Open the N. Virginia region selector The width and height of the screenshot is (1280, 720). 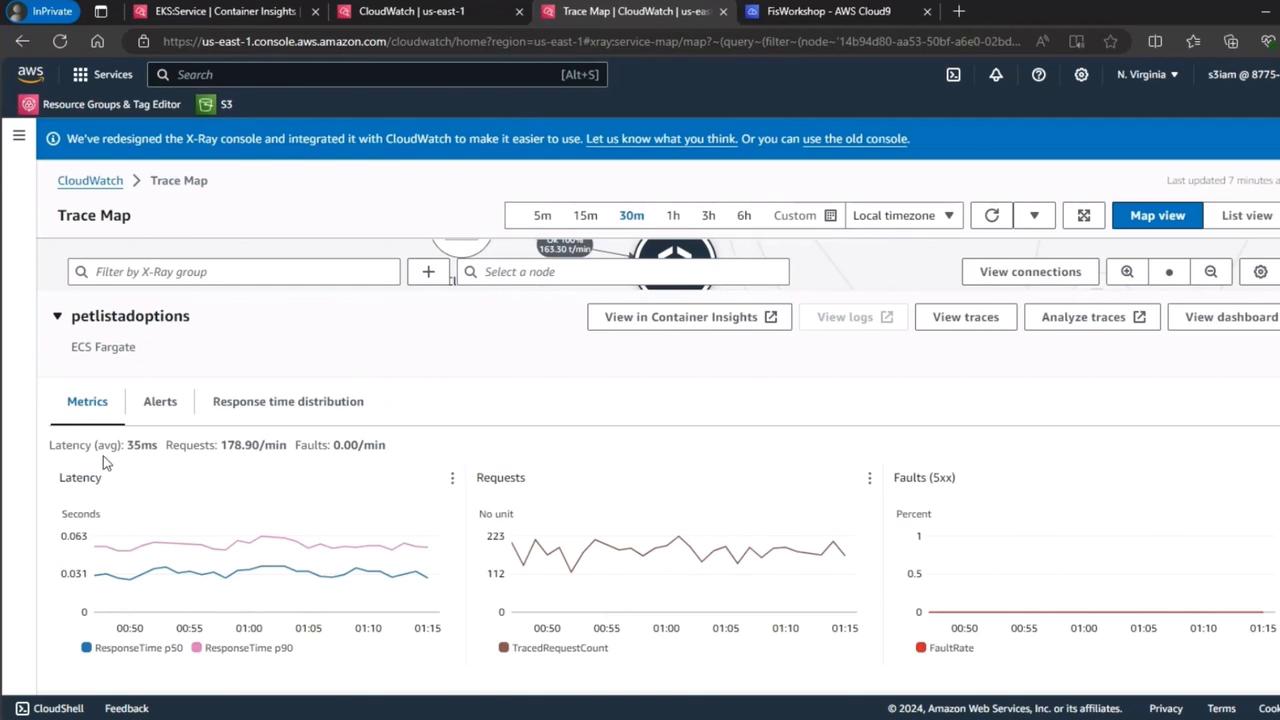coord(1147,75)
